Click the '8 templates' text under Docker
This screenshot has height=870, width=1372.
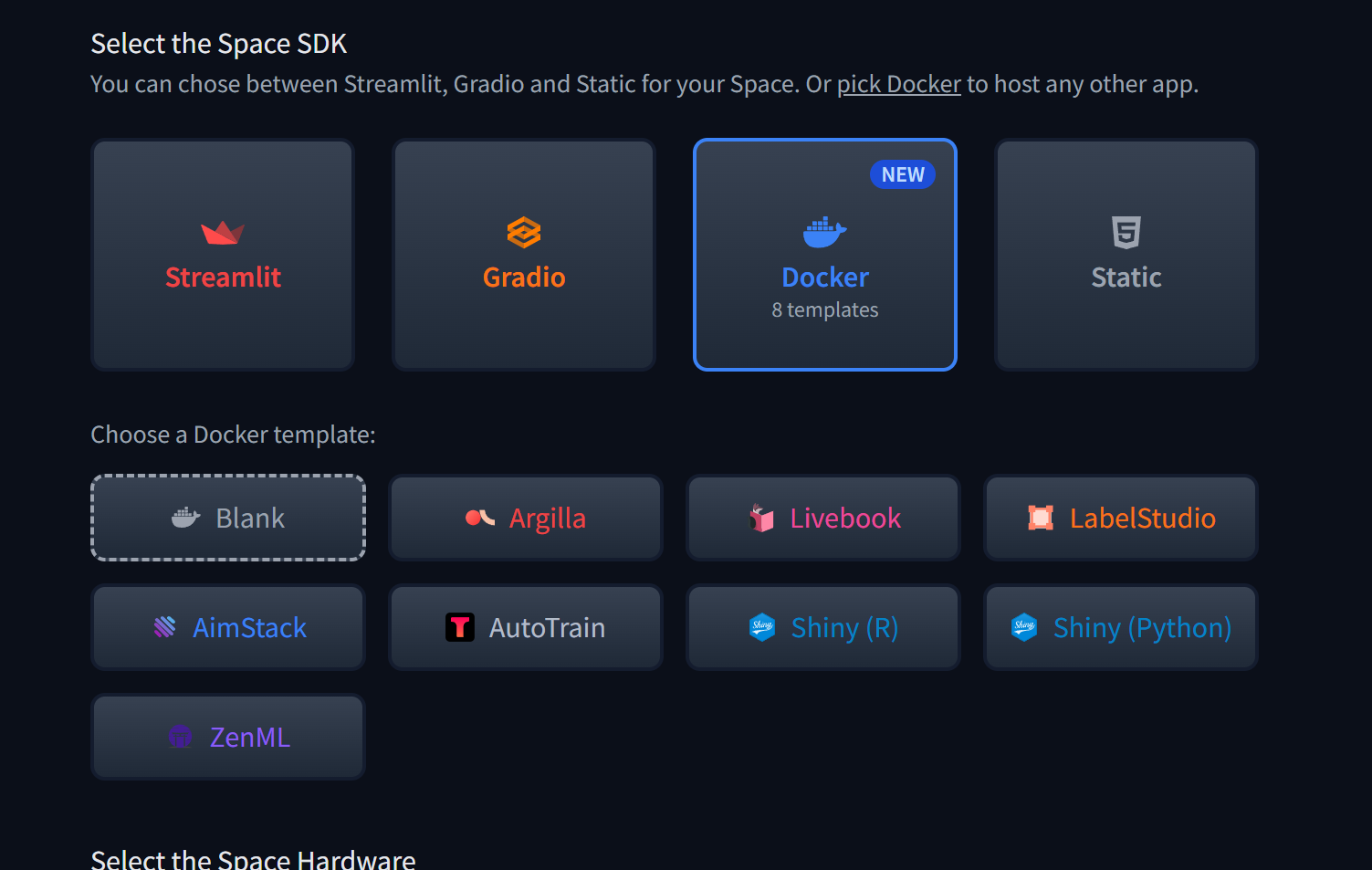click(x=825, y=310)
